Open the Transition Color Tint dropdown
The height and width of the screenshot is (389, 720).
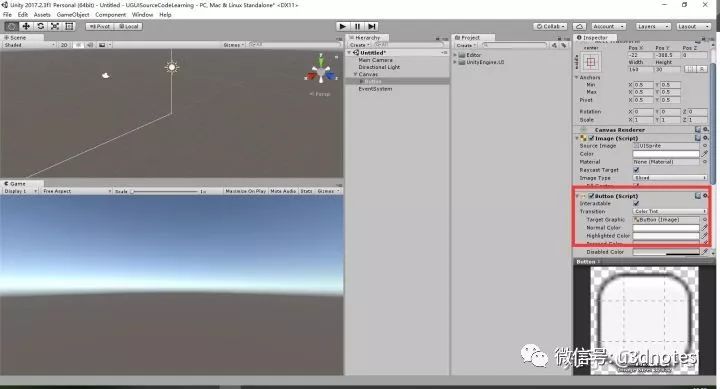pos(670,211)
